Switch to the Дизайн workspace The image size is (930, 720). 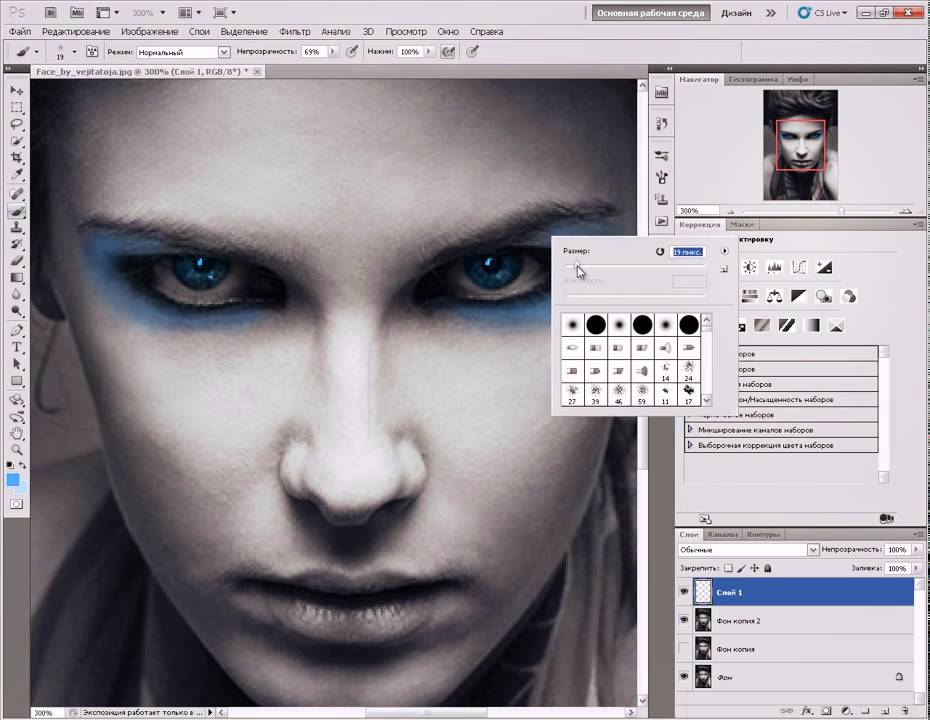click(x=736, y=12)
